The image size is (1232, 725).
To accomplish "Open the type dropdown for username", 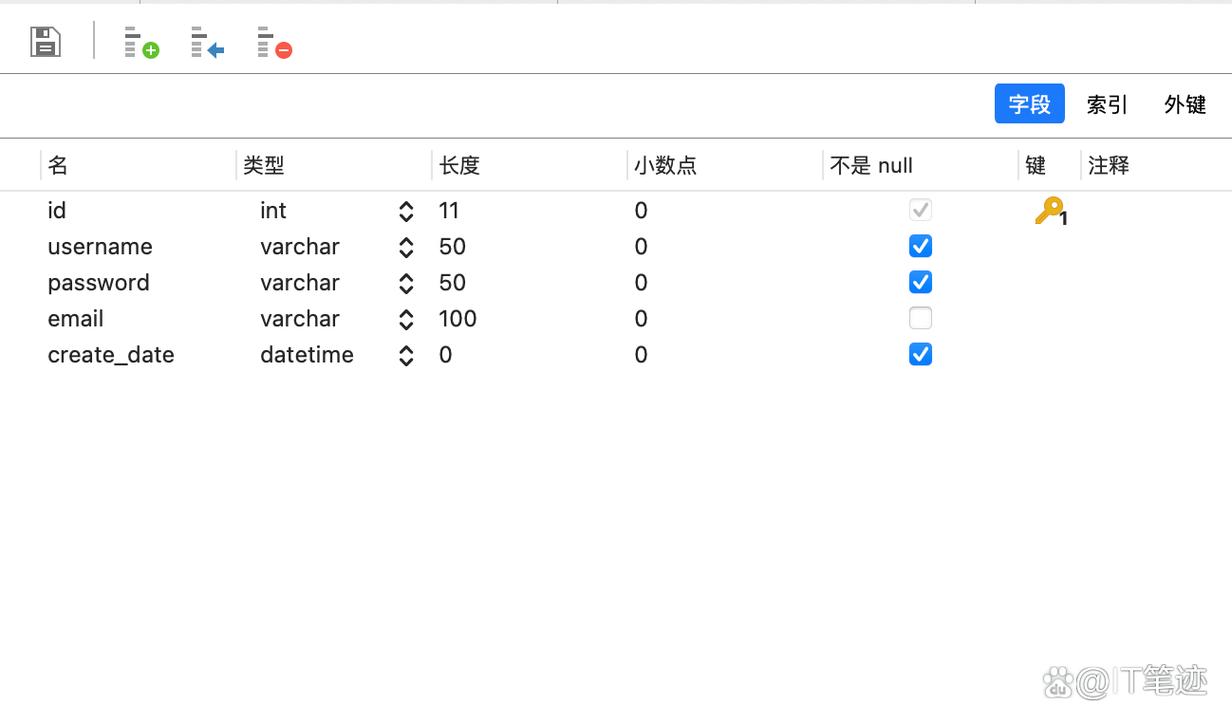I will pos(406,247).
